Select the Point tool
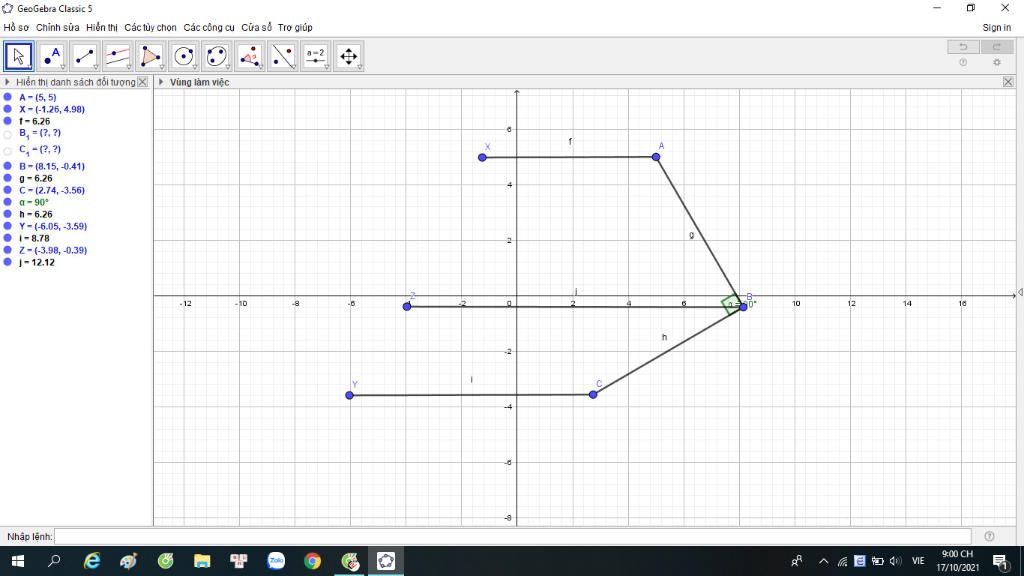Screen dimensions: 1024x576 (x=52, y=56)
